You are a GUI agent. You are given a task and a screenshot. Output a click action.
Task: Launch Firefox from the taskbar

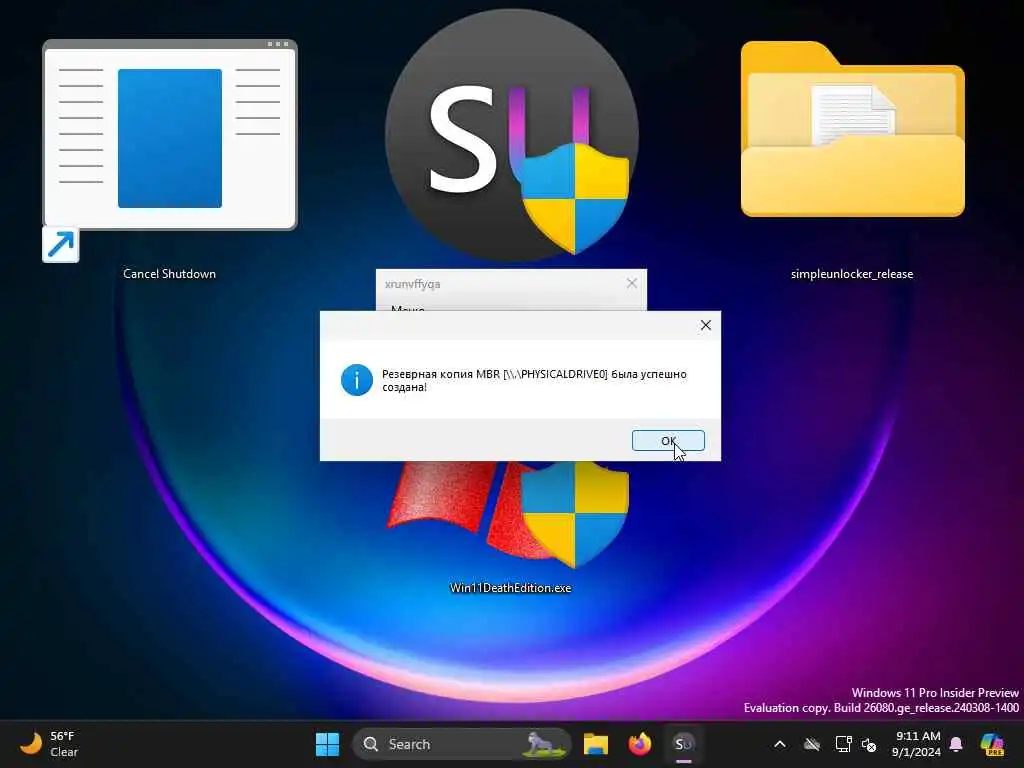click(639, 744)
